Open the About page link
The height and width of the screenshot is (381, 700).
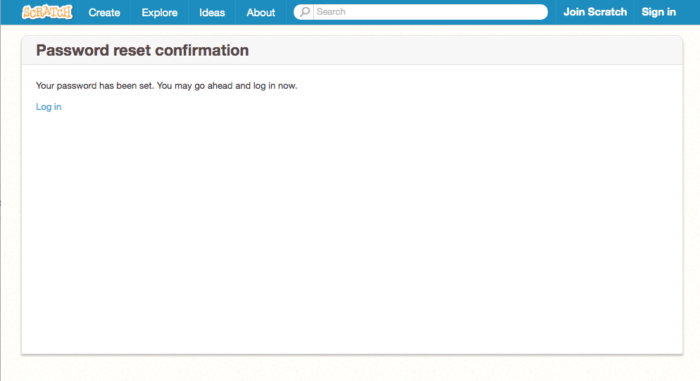[261, 13]
